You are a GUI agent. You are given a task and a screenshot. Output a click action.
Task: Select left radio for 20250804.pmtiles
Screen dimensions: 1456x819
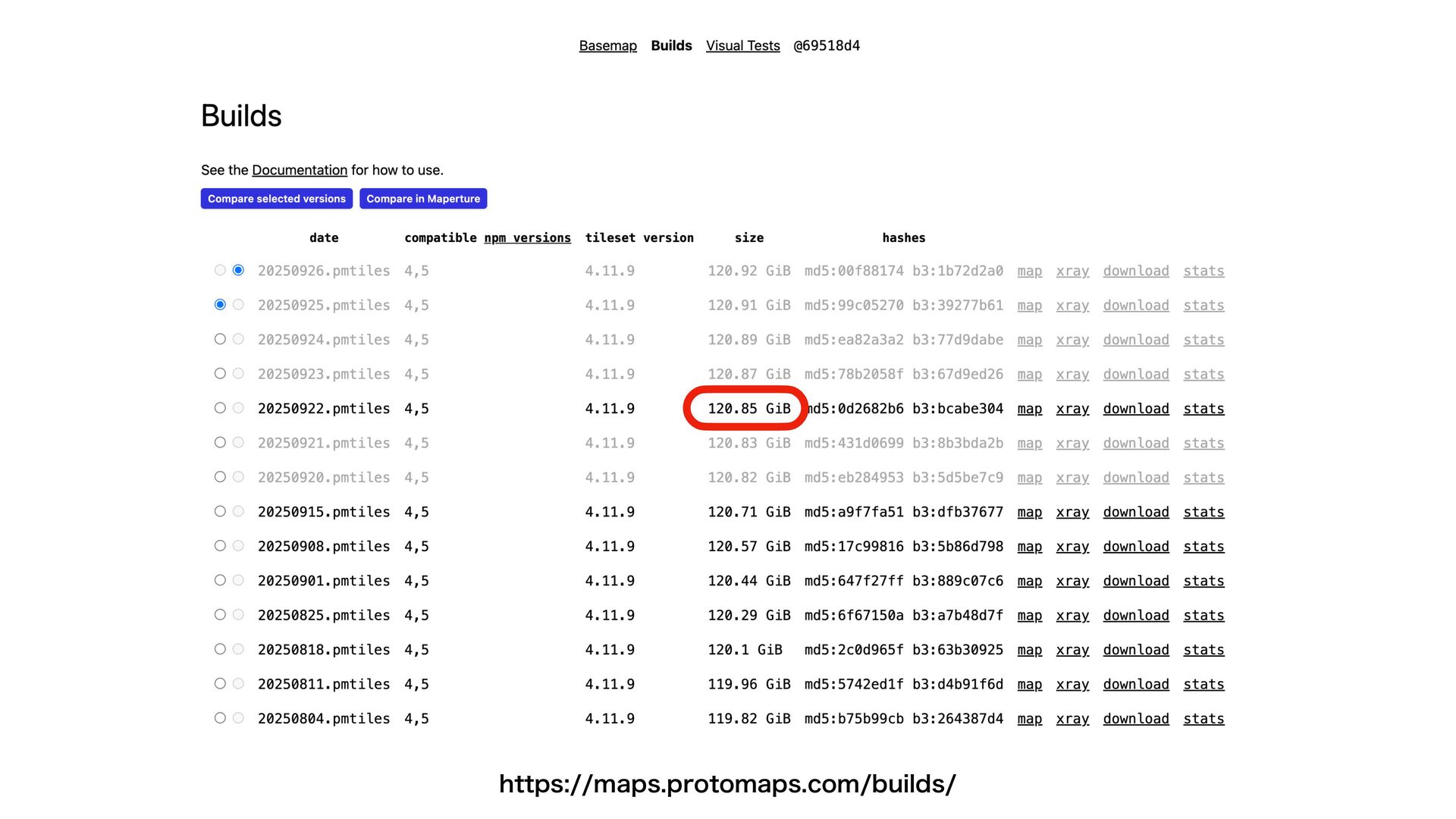click(x=220, y=717)
